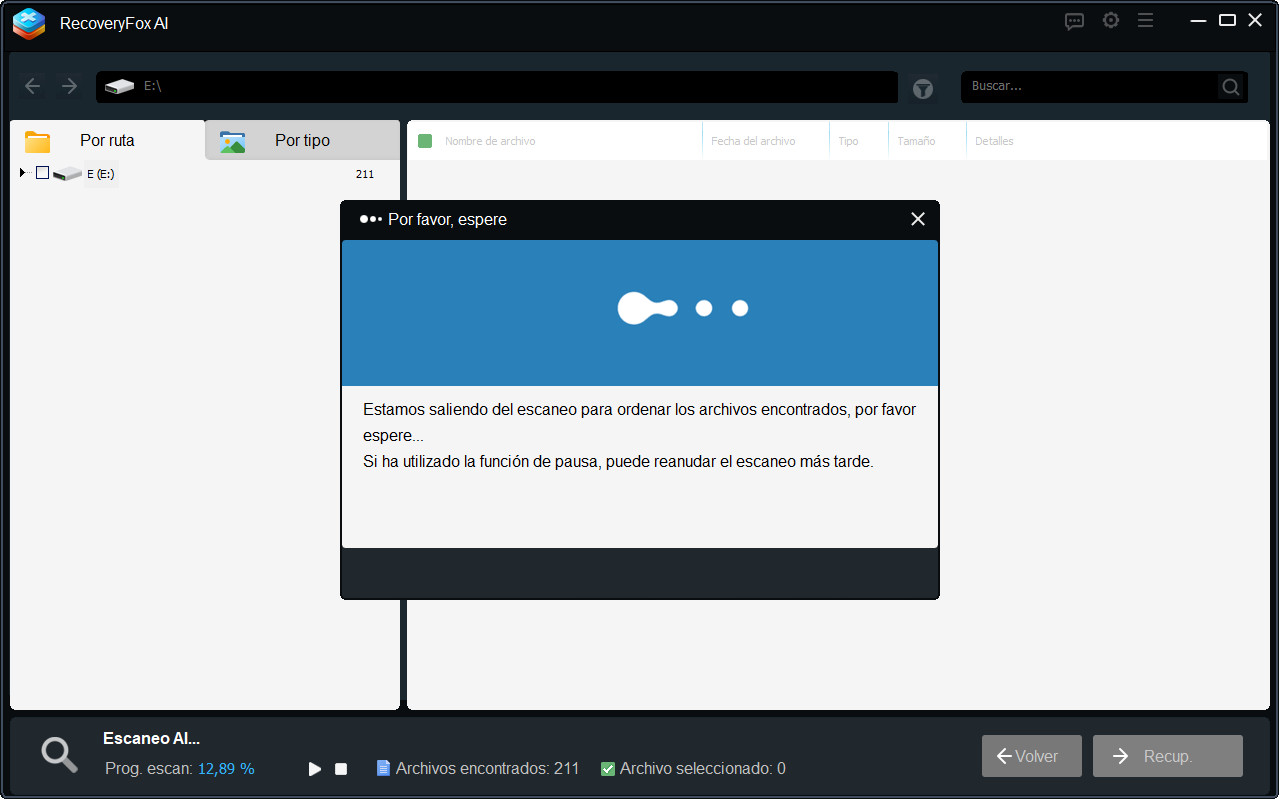Switch to the Por tipo tab

pyautogui.click(x=301, y=141)
